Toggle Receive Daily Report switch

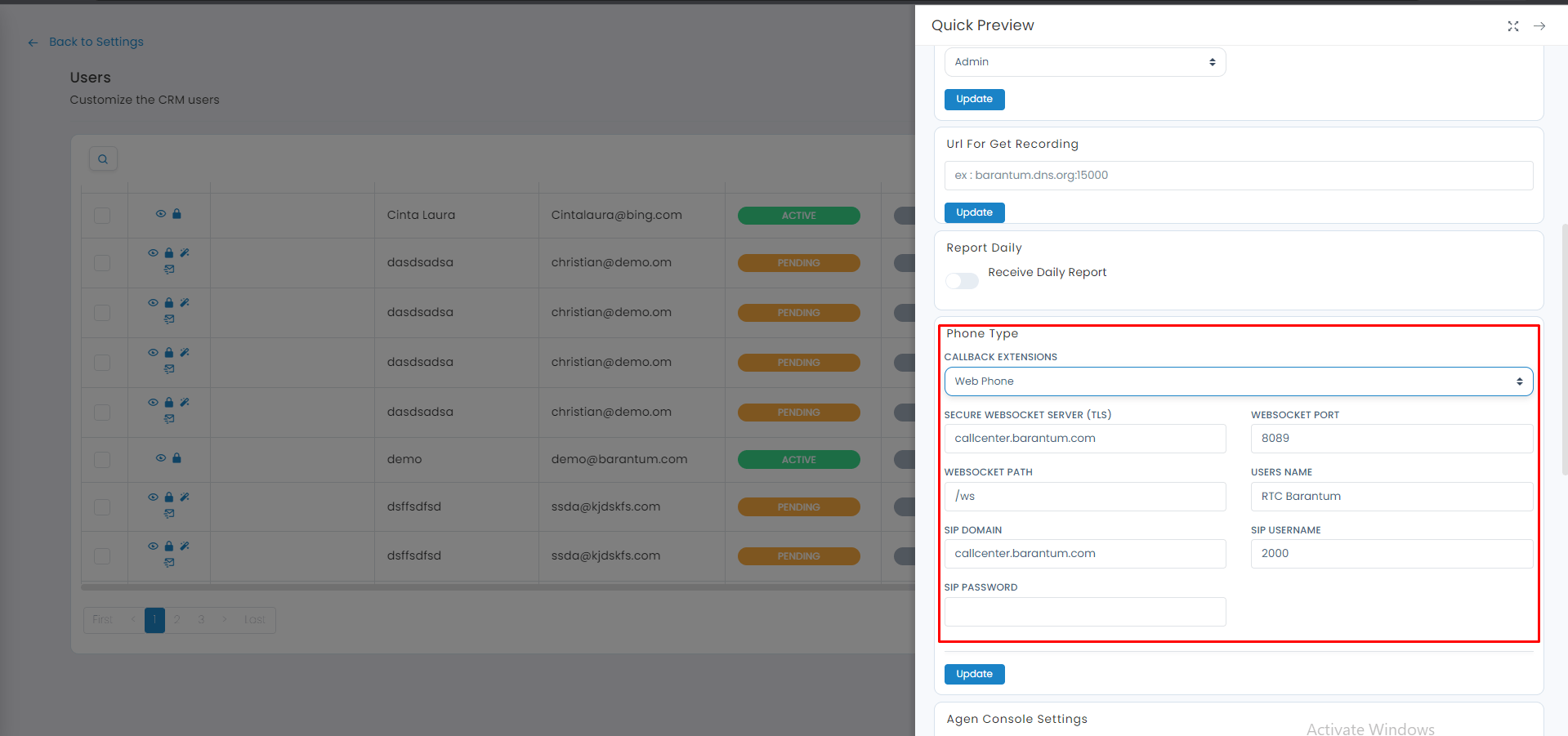coord(962,281)
